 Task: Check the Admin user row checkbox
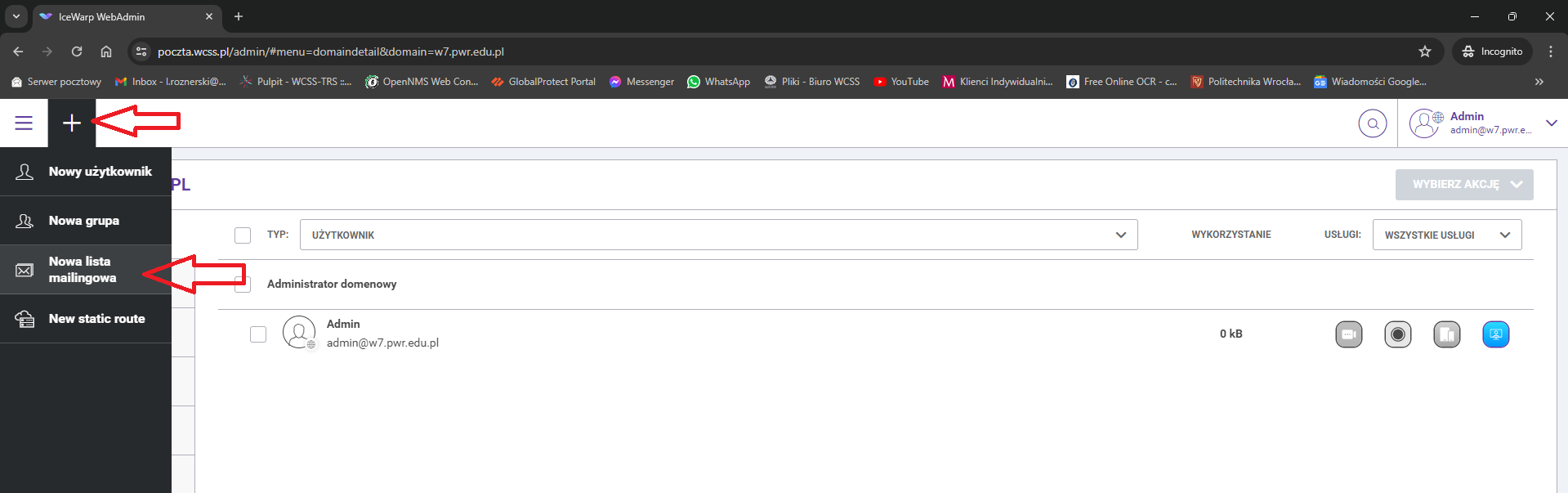(x=258, y=334)
